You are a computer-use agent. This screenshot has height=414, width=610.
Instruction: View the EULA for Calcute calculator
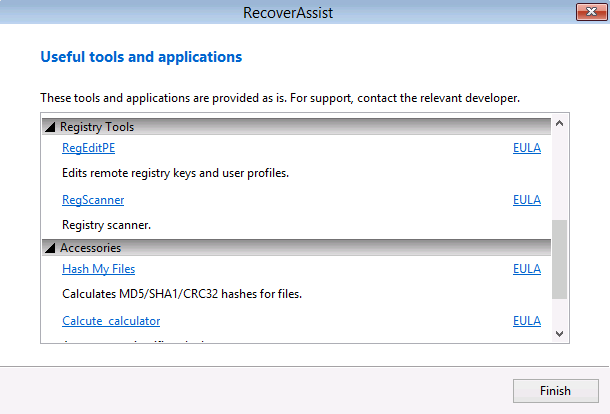(x=527, y=321)
